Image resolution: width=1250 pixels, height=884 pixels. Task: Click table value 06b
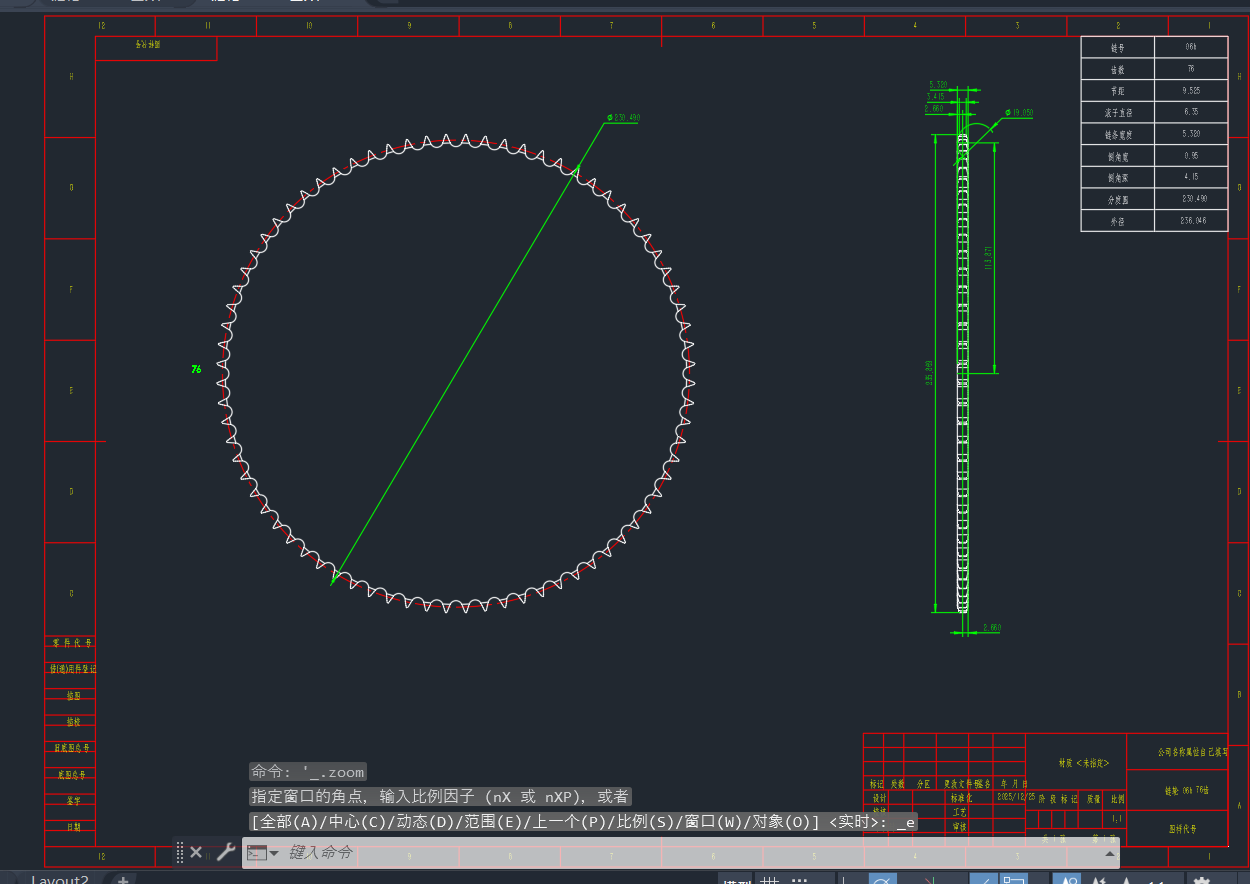tap(1190, 47)
